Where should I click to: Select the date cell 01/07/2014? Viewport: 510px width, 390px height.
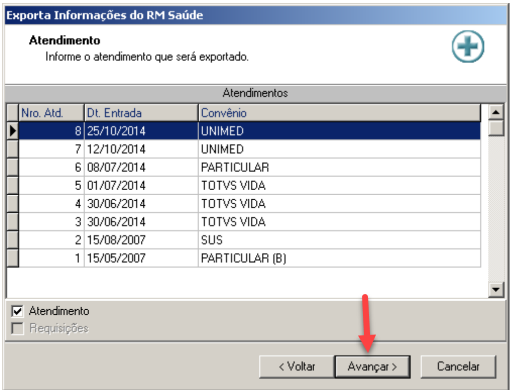click(141, 185)
